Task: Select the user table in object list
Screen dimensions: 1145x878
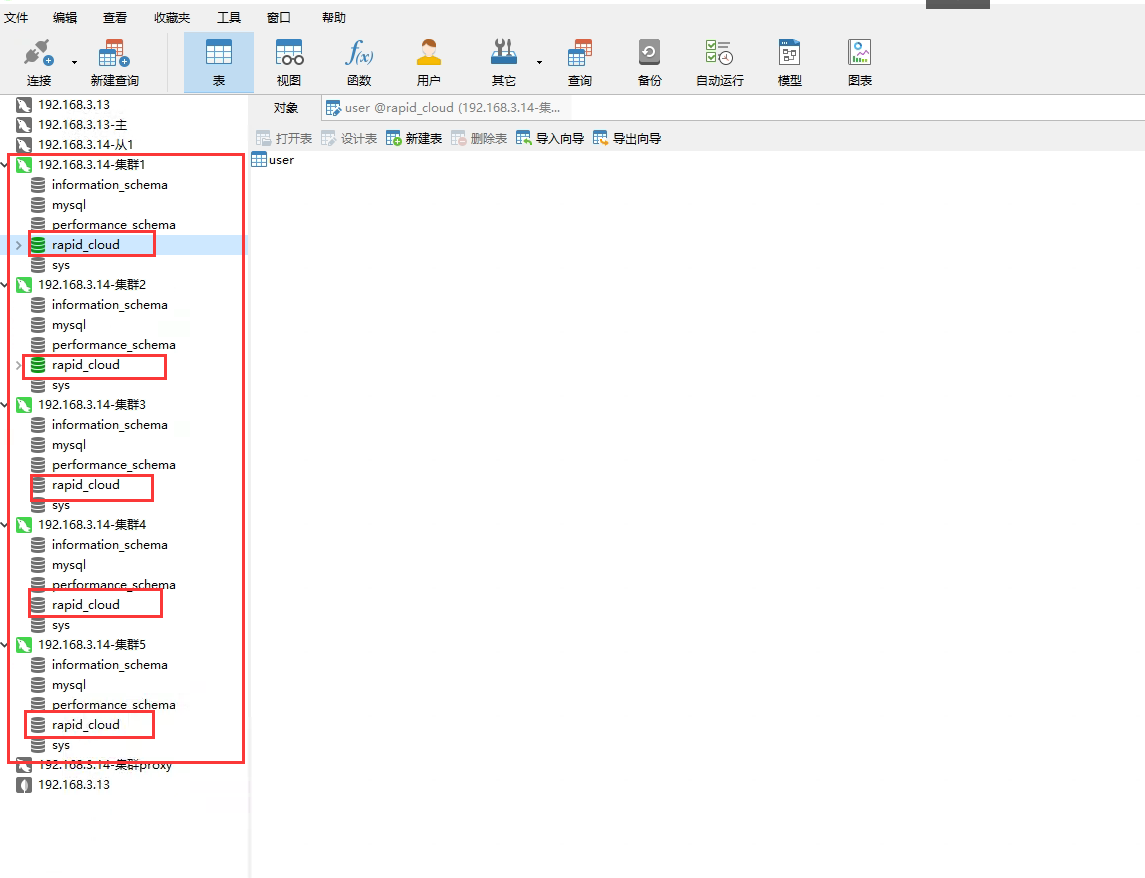Action: [x=272, y=160]
